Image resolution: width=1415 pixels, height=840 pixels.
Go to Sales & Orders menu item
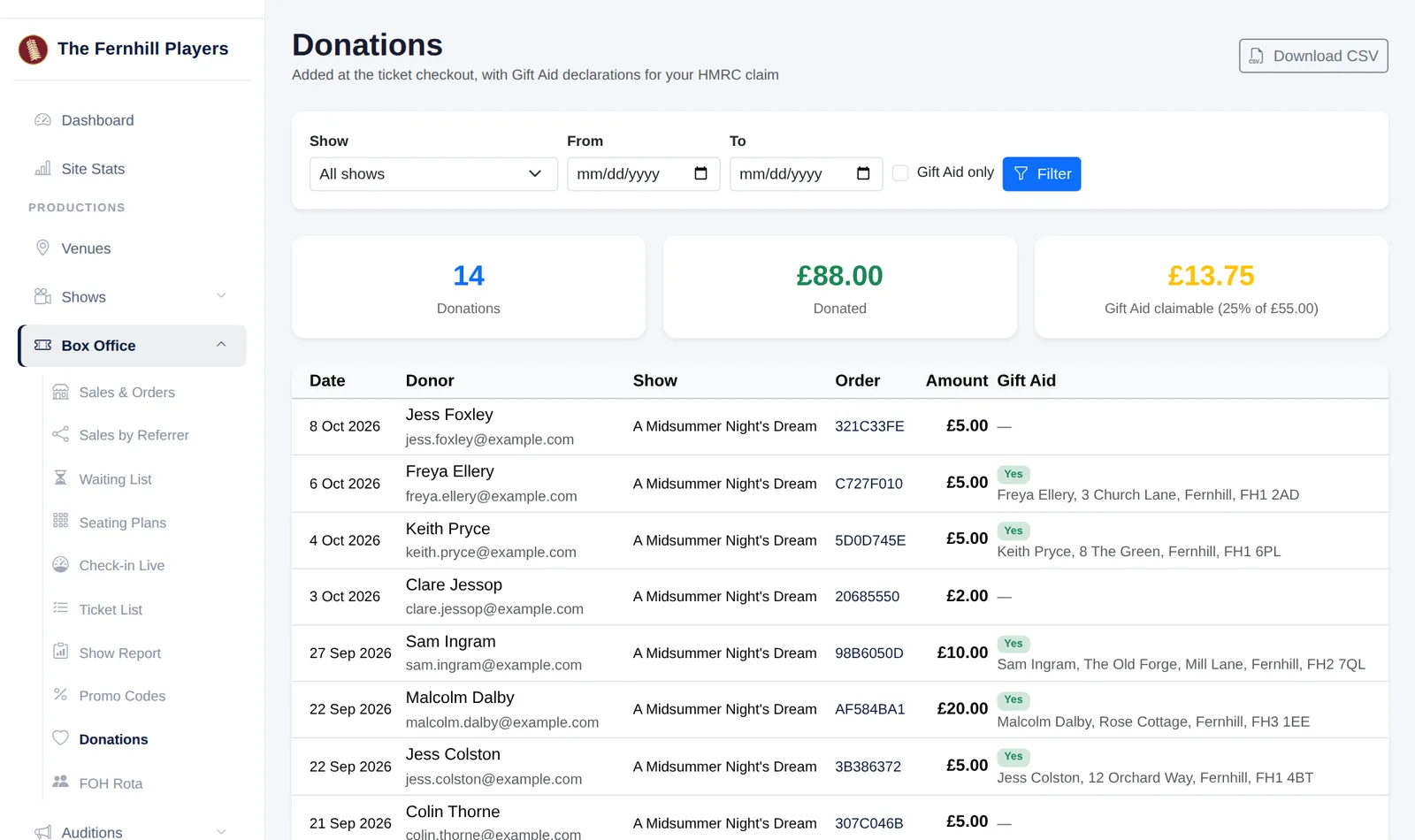pyautogui.click(x=126, y=393)
